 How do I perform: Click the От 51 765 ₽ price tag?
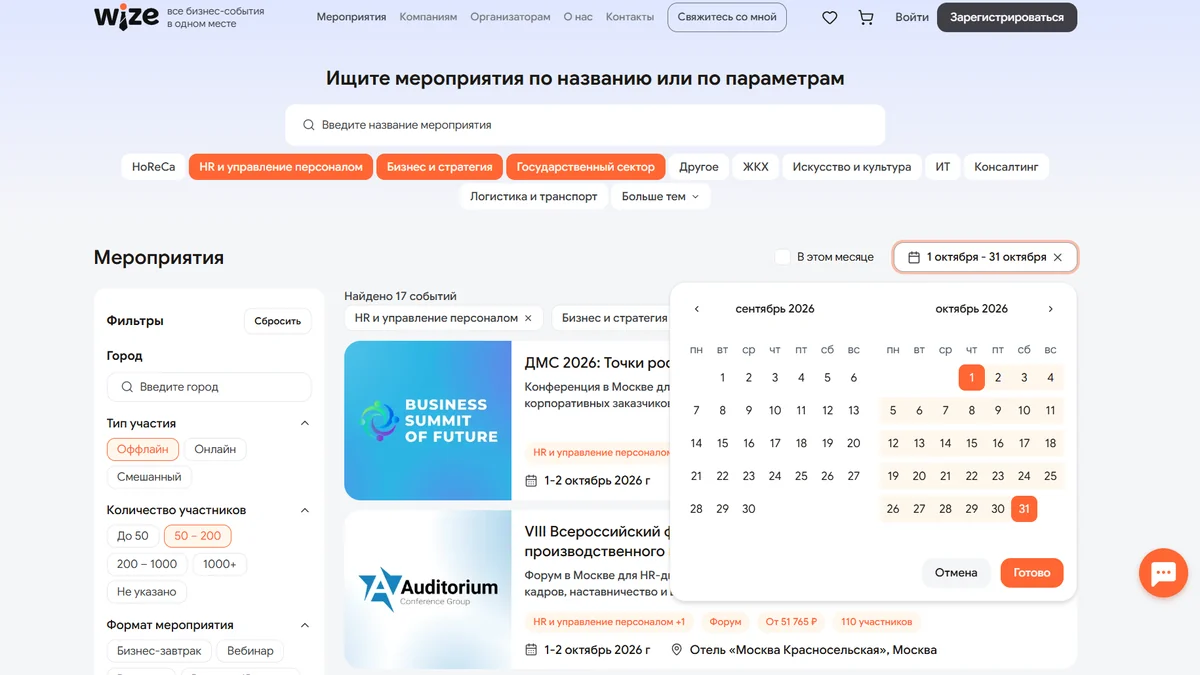pos(791,622)
